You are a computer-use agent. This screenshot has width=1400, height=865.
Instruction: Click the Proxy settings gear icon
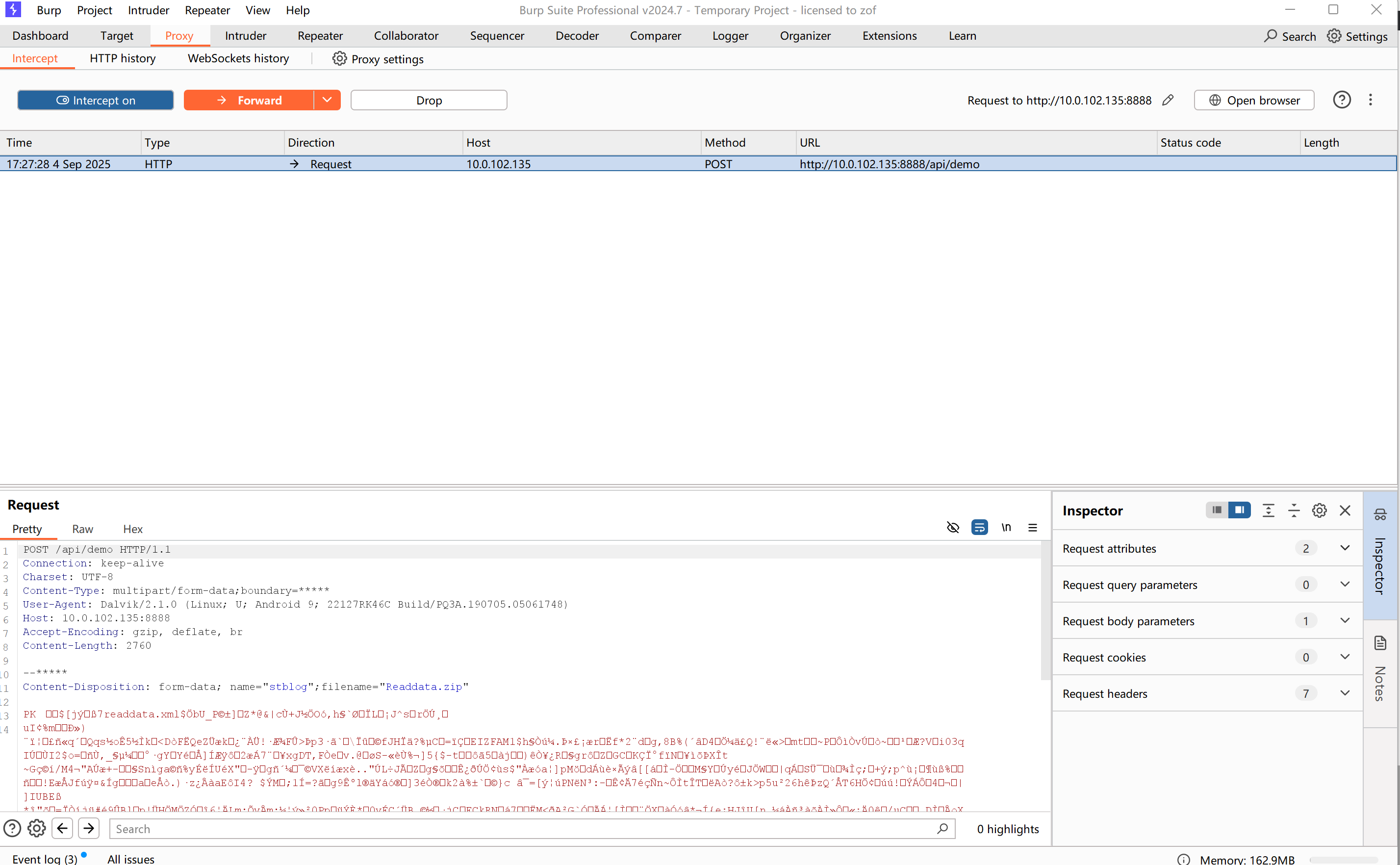point(339,59)
